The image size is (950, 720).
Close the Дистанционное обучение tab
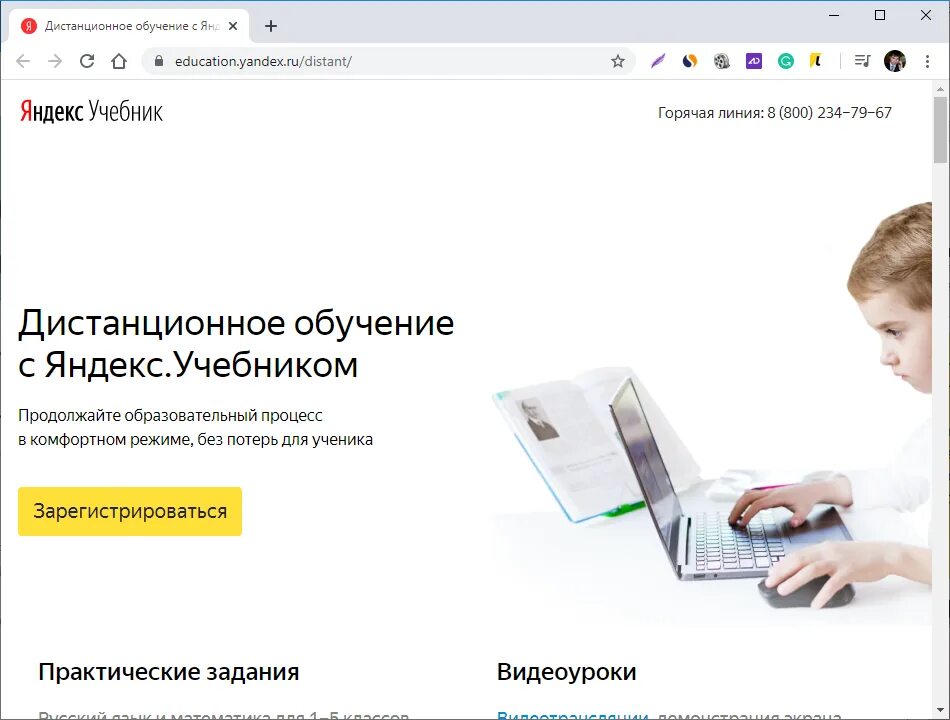pyautogui.click(x=233, y=26)
